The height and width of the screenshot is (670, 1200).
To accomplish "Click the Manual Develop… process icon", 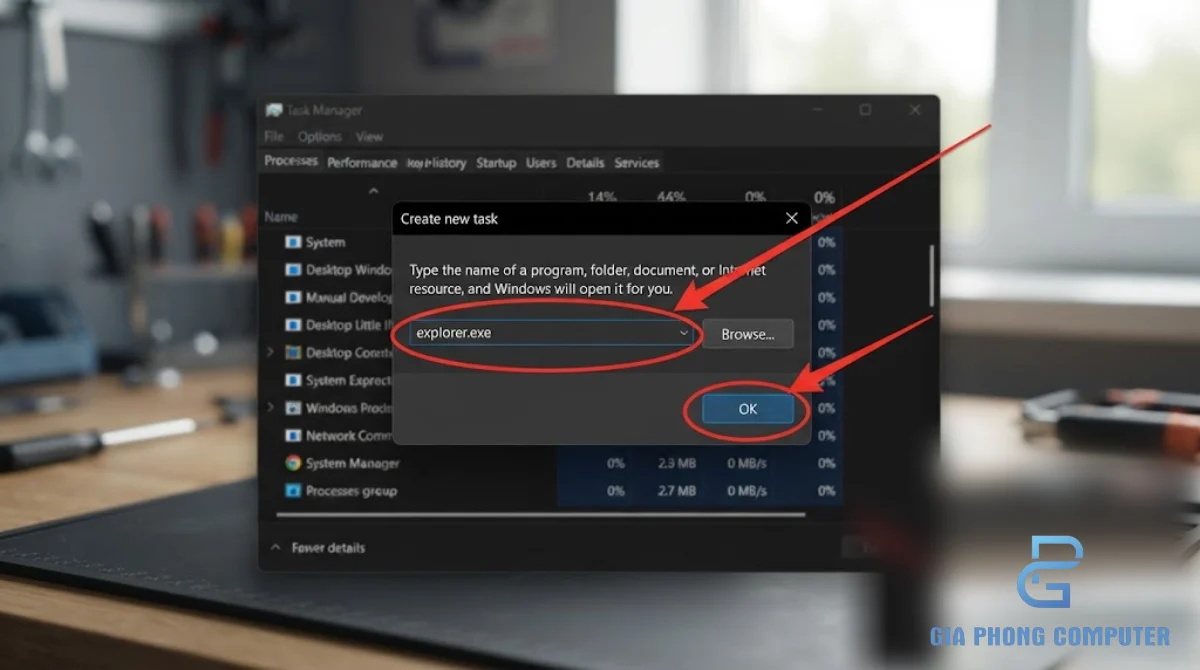I will coord(293,297).
